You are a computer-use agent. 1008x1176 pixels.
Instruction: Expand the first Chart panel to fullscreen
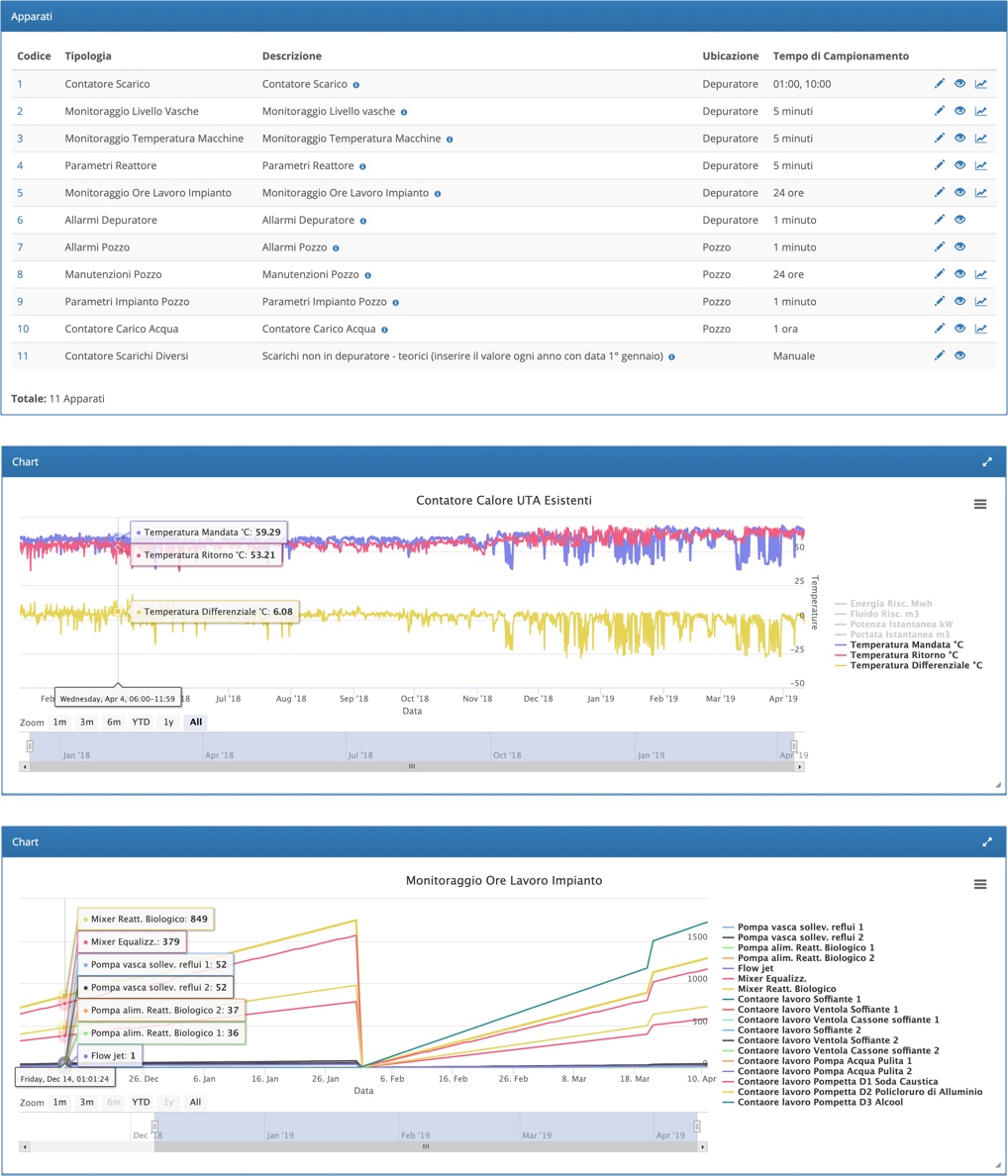click(987, 462)
